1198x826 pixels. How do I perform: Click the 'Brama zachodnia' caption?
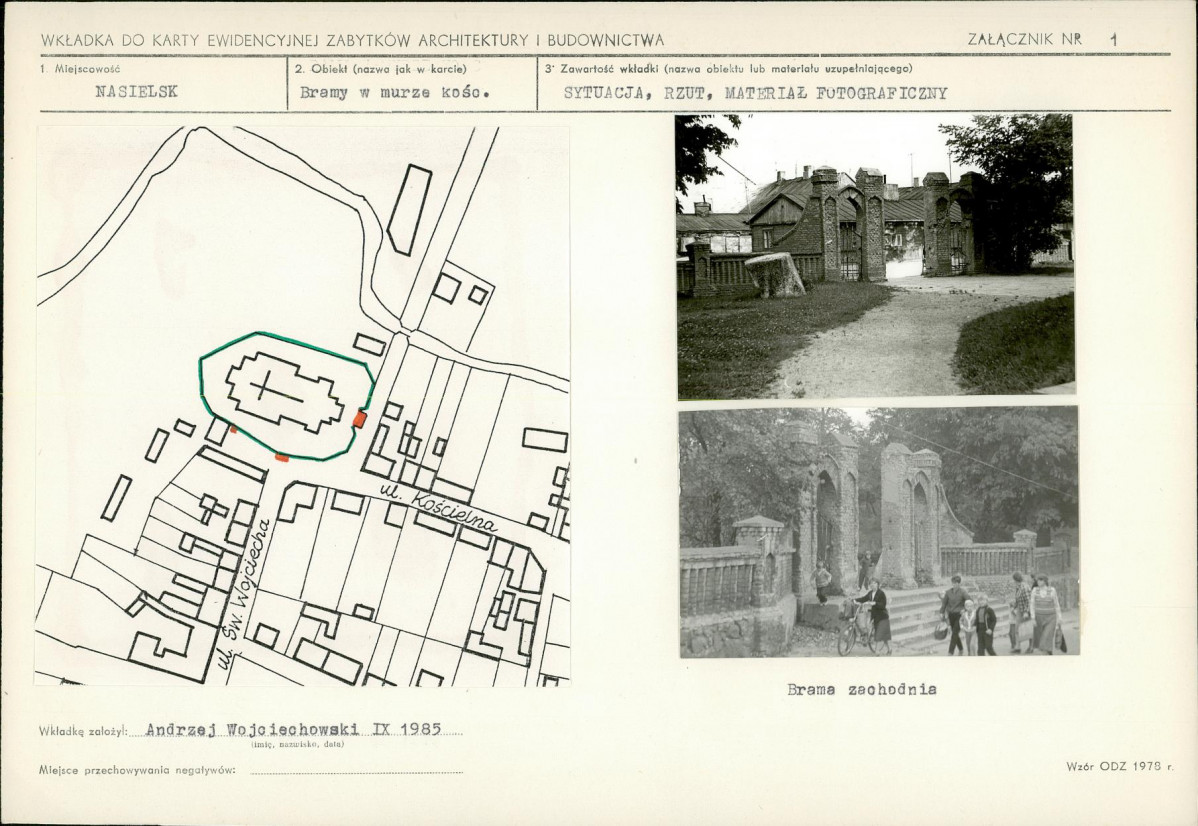point(862,690)
